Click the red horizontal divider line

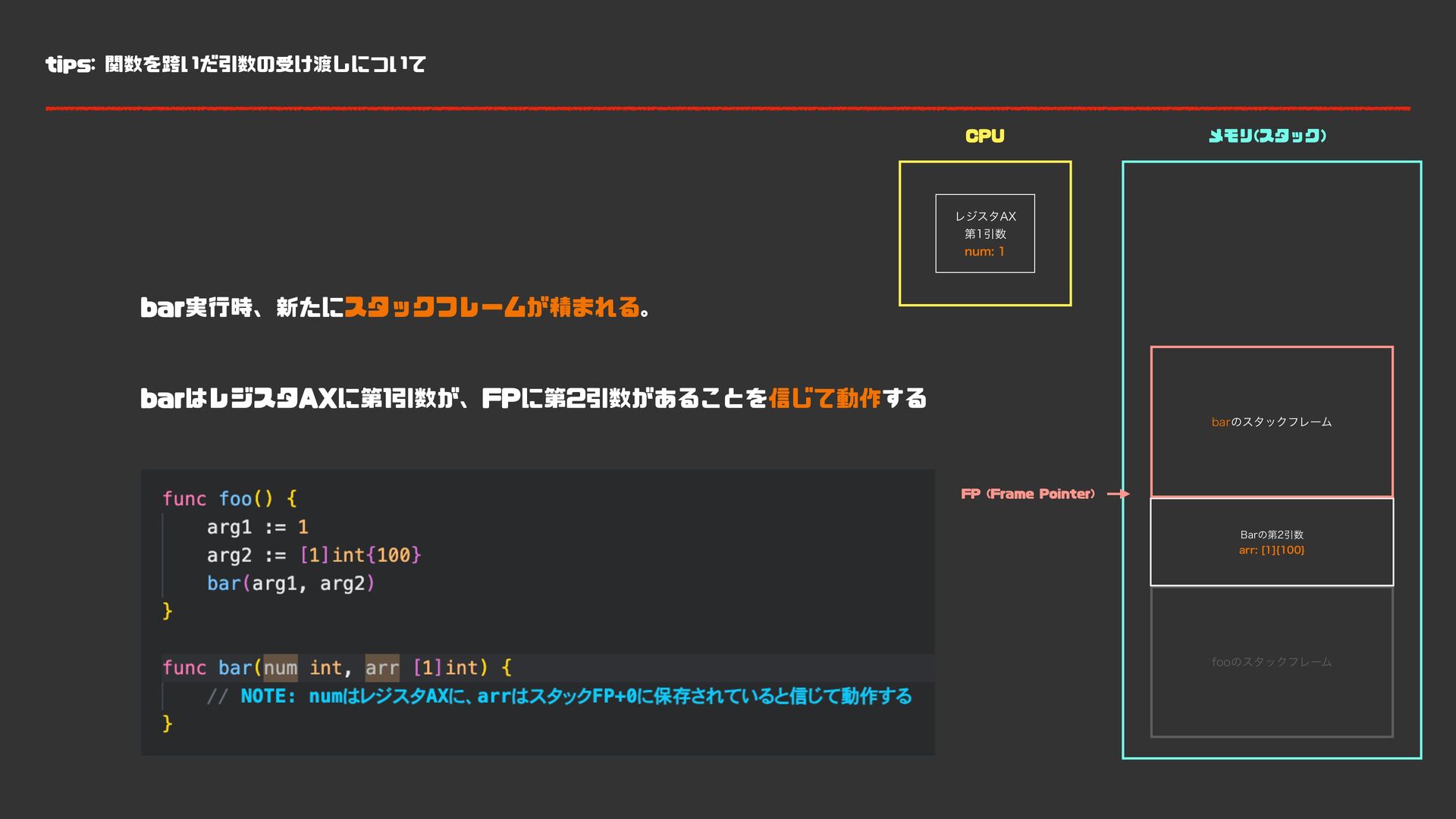[728, 108]
